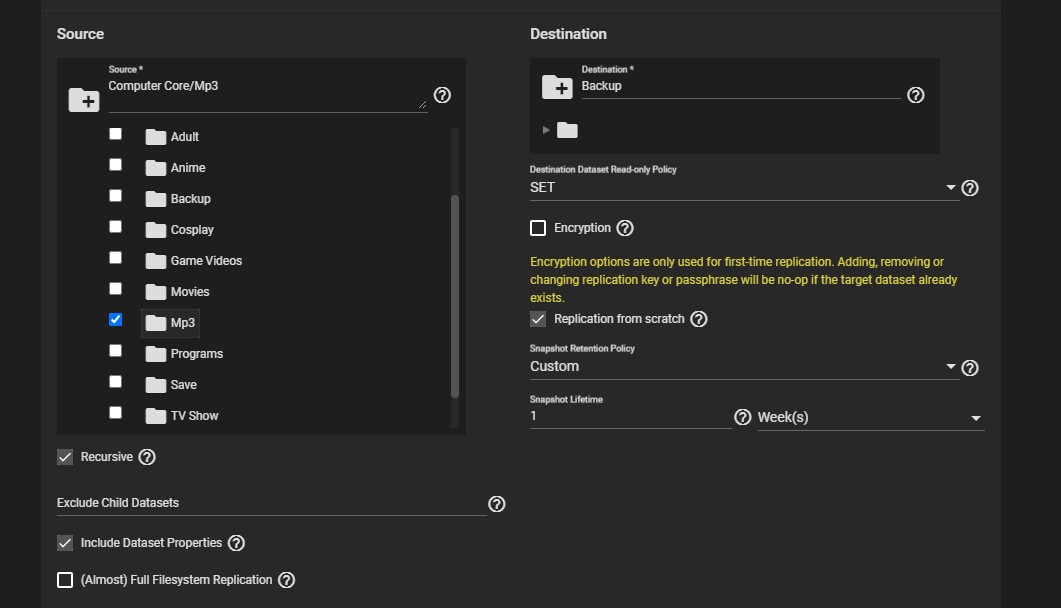Show help for Exclude Child Datasets
This screenshot has height=608, width=1061.
[x=497, y=504]
